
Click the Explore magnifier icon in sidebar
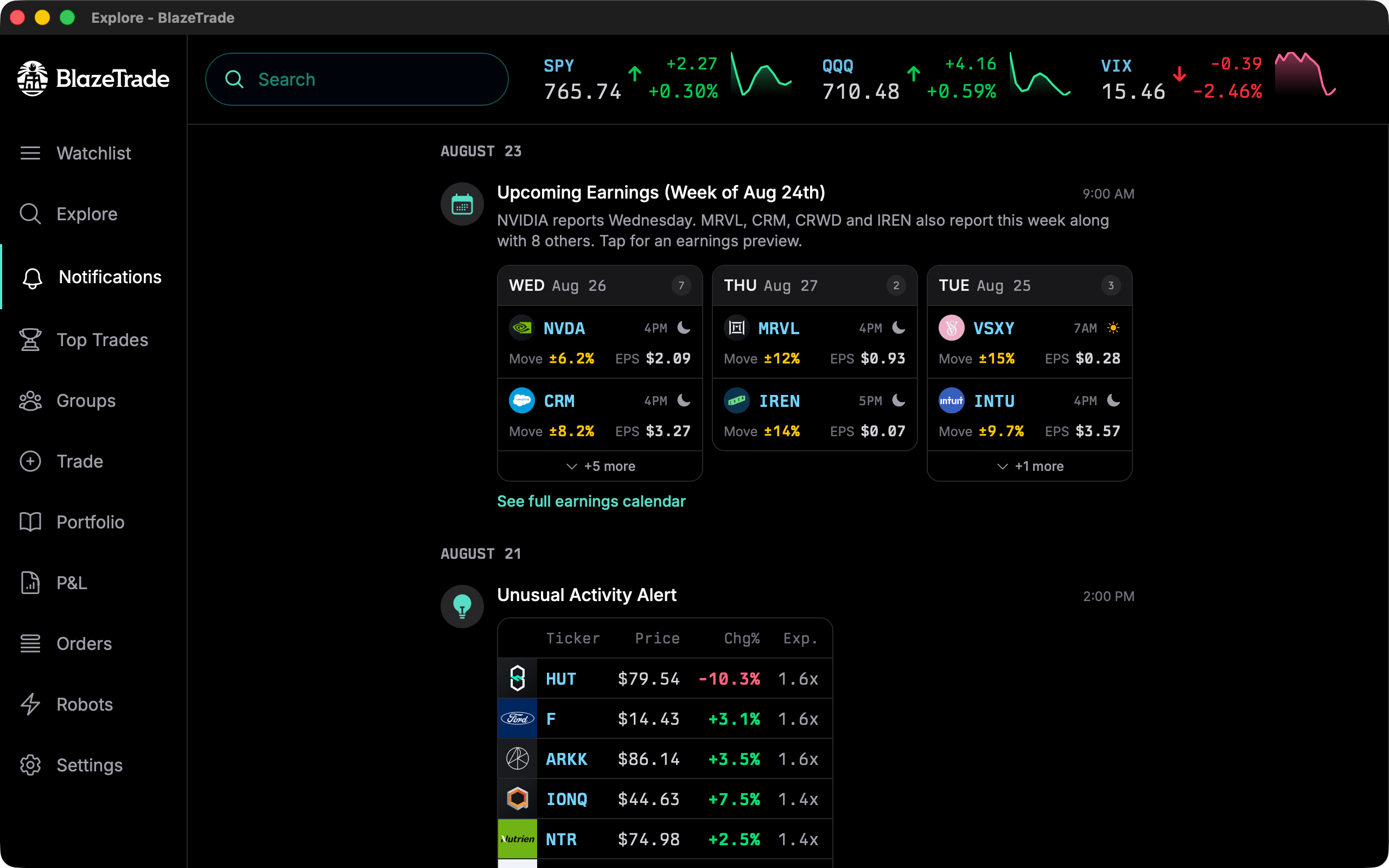coord(30,214)
